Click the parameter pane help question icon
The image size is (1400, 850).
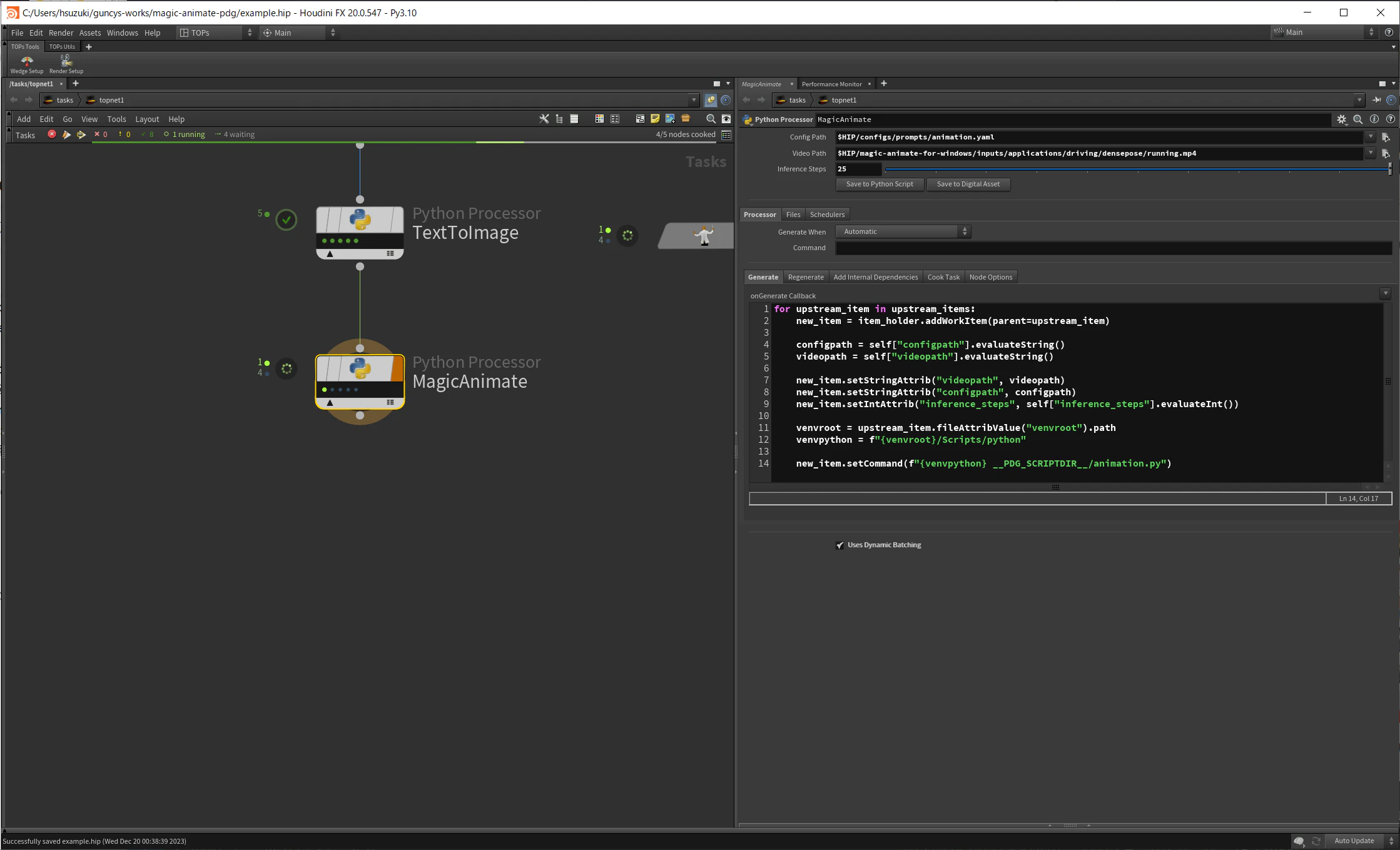click(x=1391, y=119)
